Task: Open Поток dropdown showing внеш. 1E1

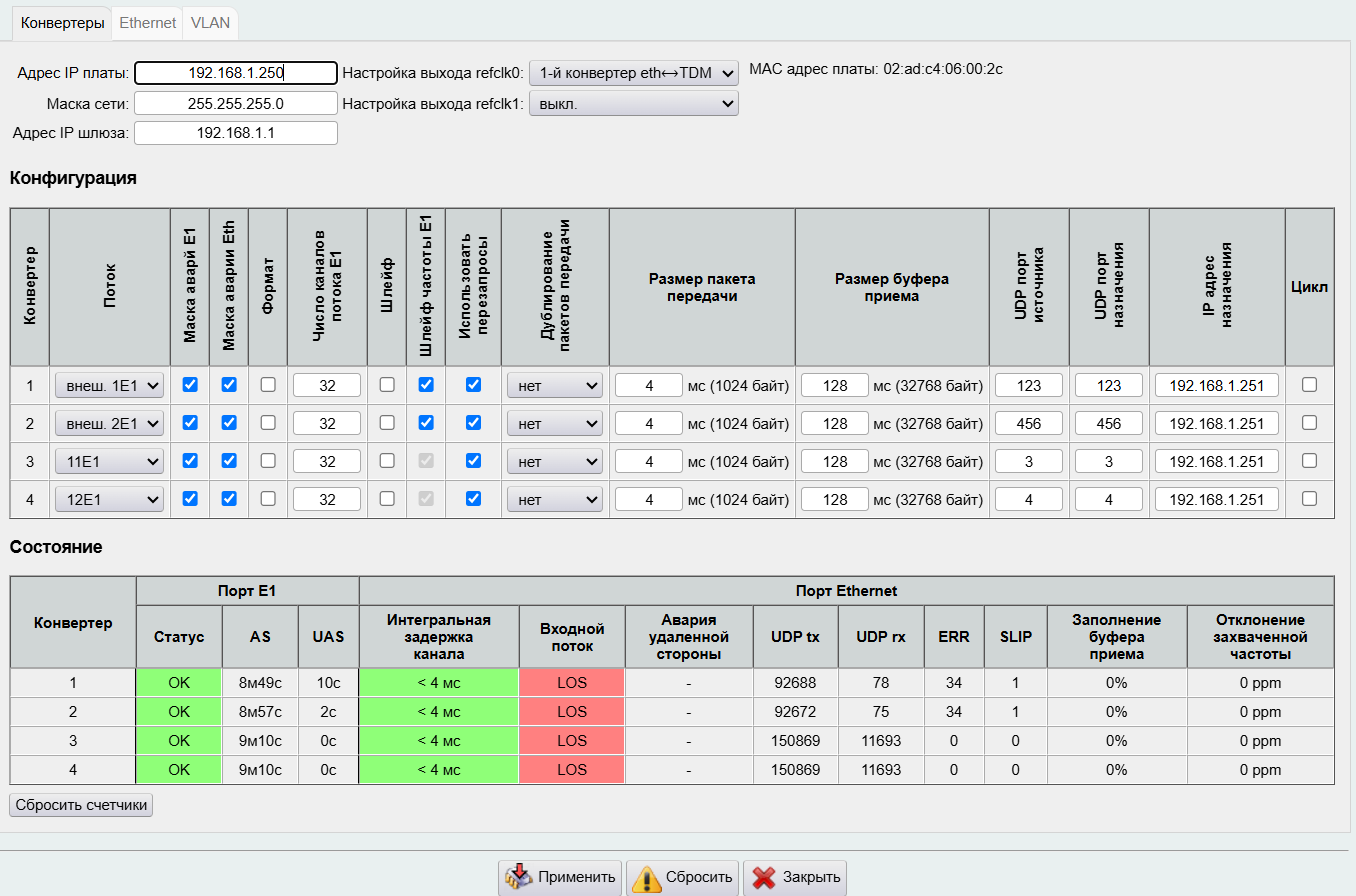Action: (109, 385)
